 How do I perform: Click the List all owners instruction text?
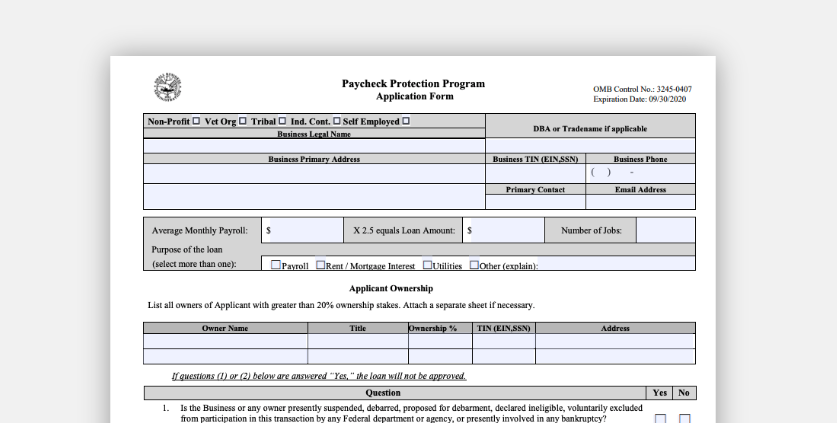pos(341,305)
